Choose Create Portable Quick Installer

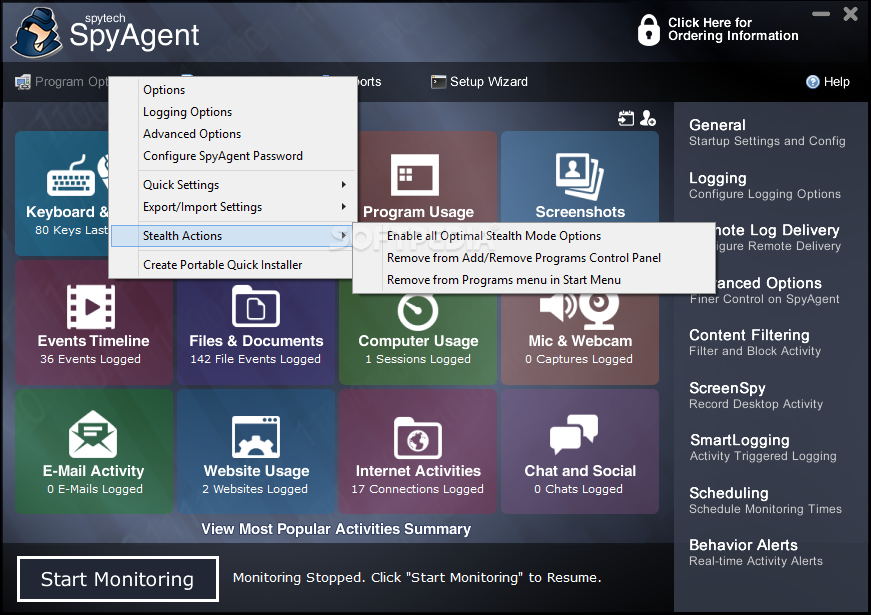click(233, 265)
